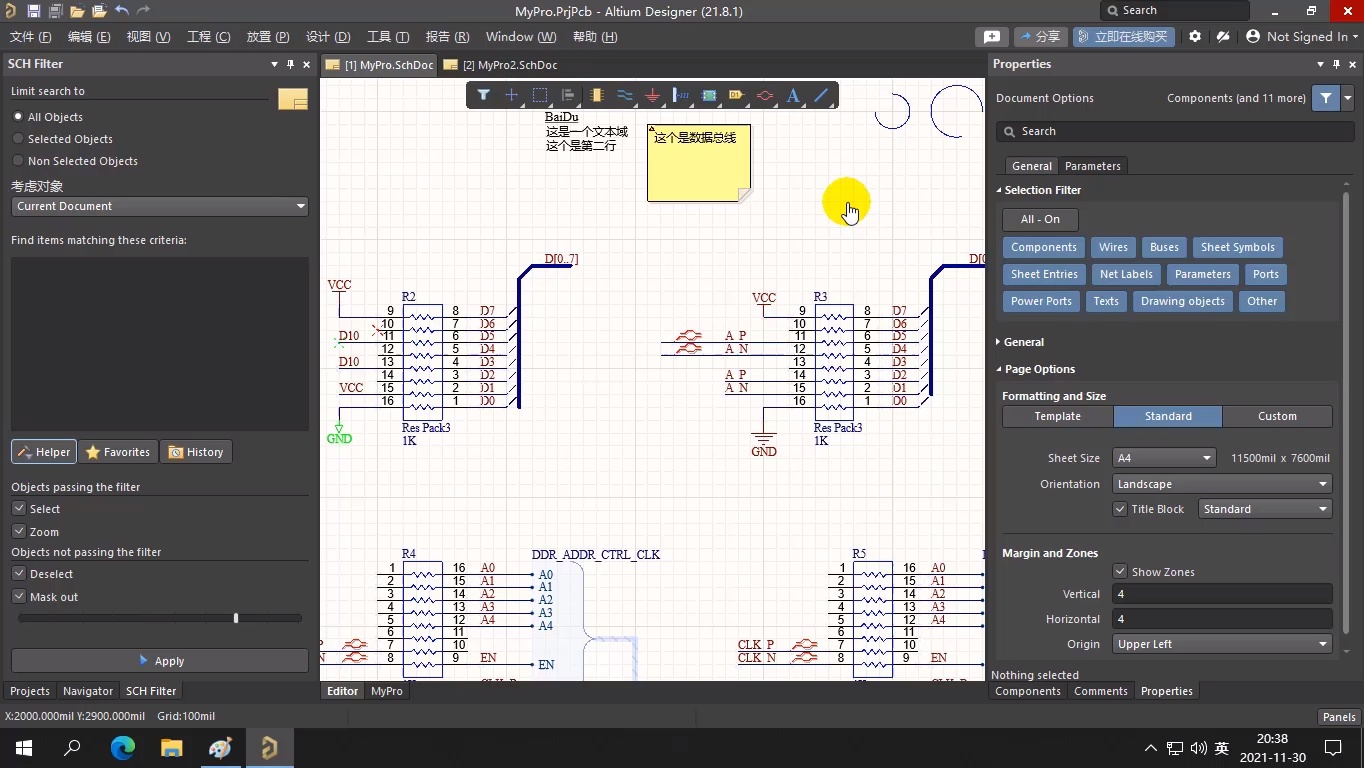Viewport: 1364px width, 768px height.
Task: Select the rectangle selection tool icon
Action: (540, 96)
